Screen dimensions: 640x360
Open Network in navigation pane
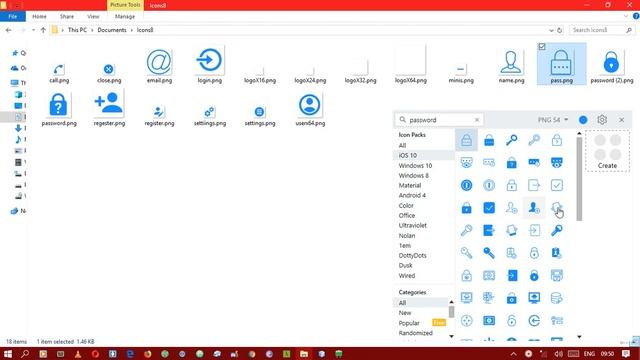[18, 211]
